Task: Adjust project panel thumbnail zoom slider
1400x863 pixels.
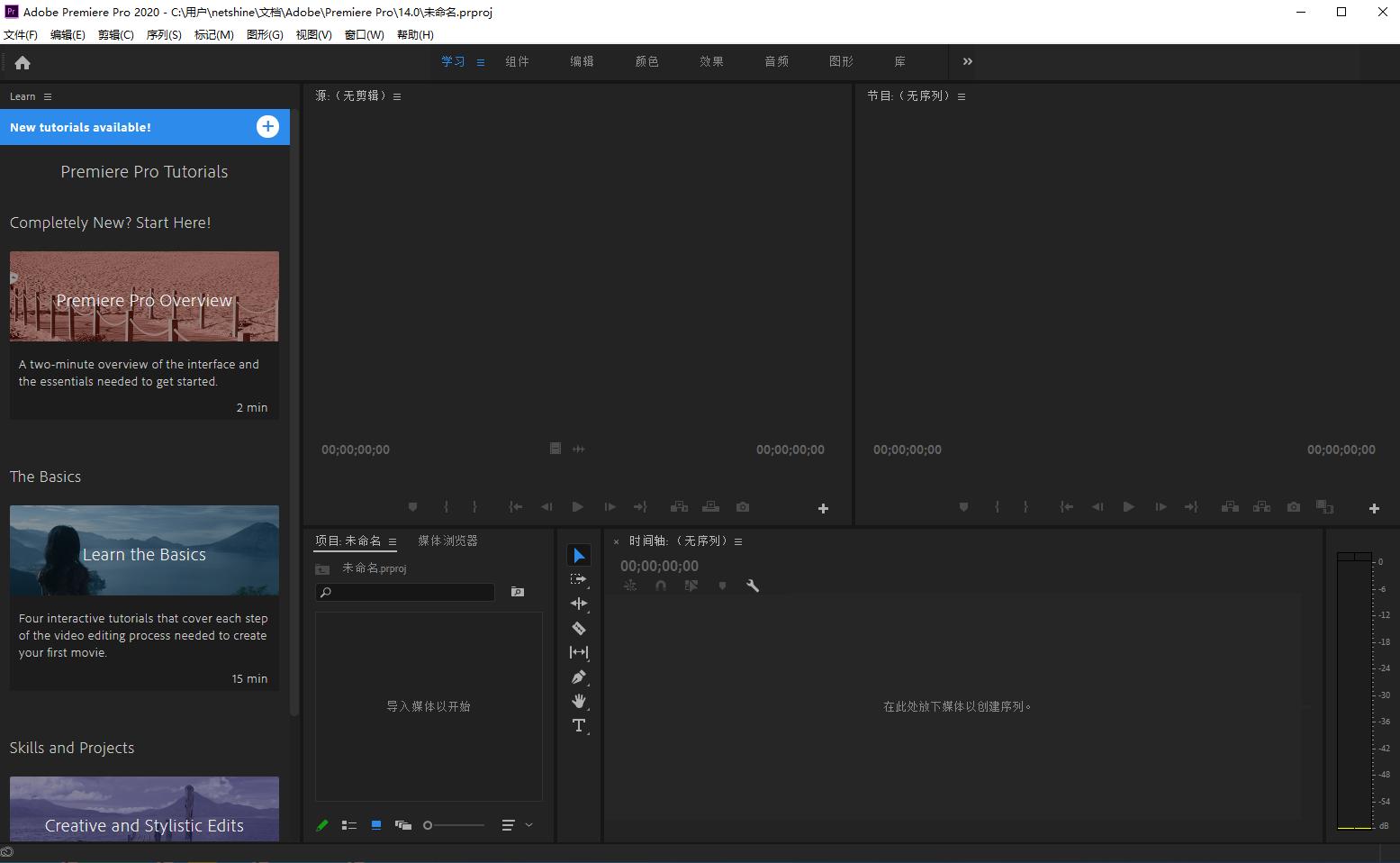Action: coord(454,825)
